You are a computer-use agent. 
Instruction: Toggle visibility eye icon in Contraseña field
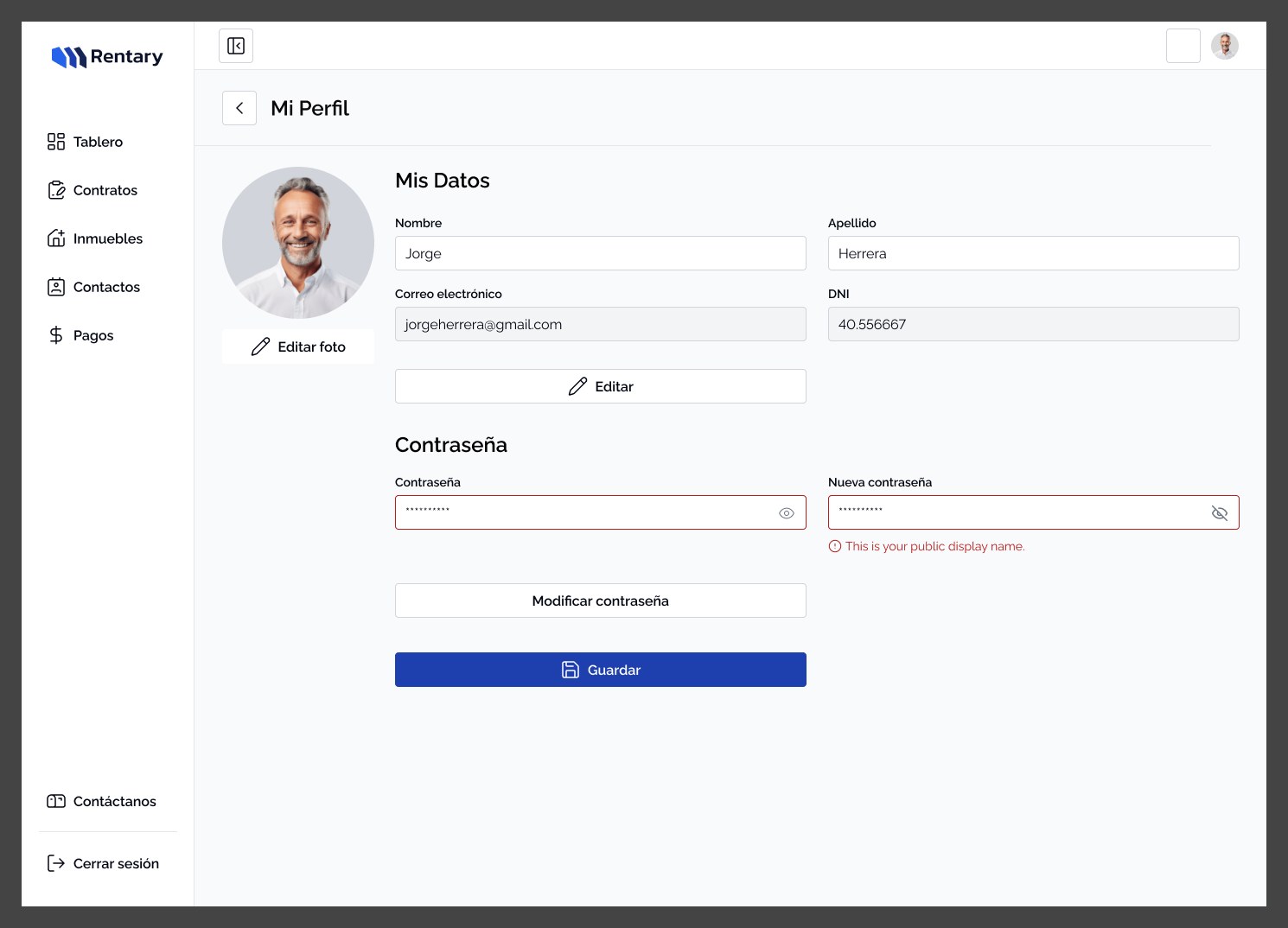click(x=787, y=513)
